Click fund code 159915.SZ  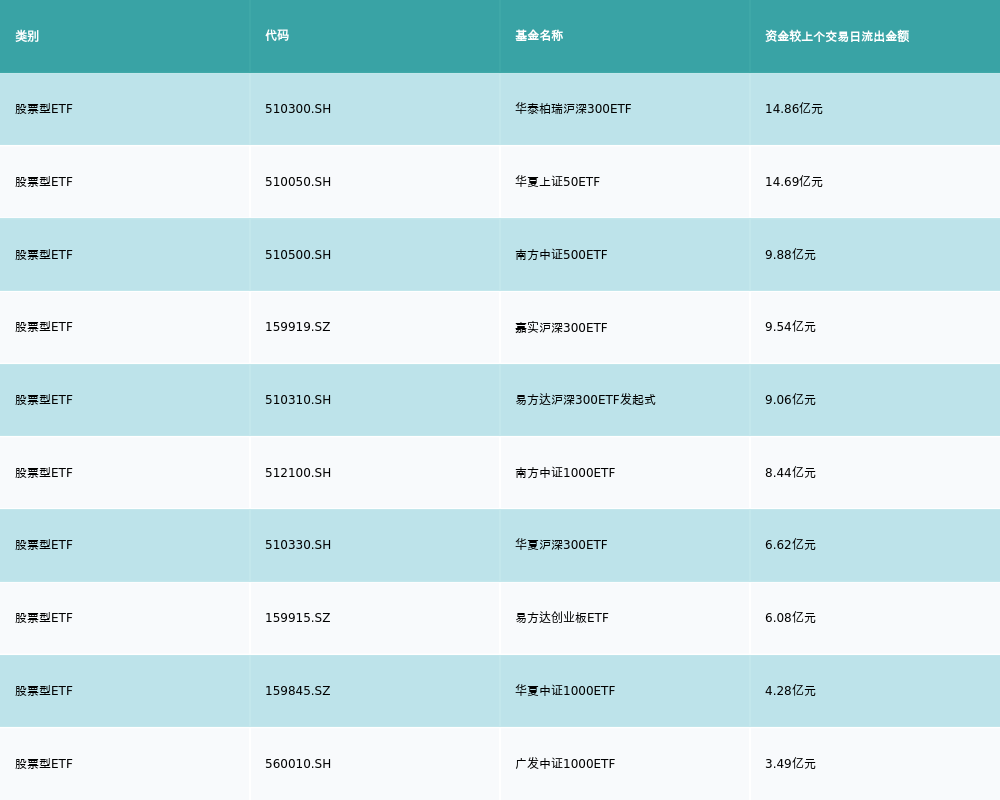tap(298, 618)
